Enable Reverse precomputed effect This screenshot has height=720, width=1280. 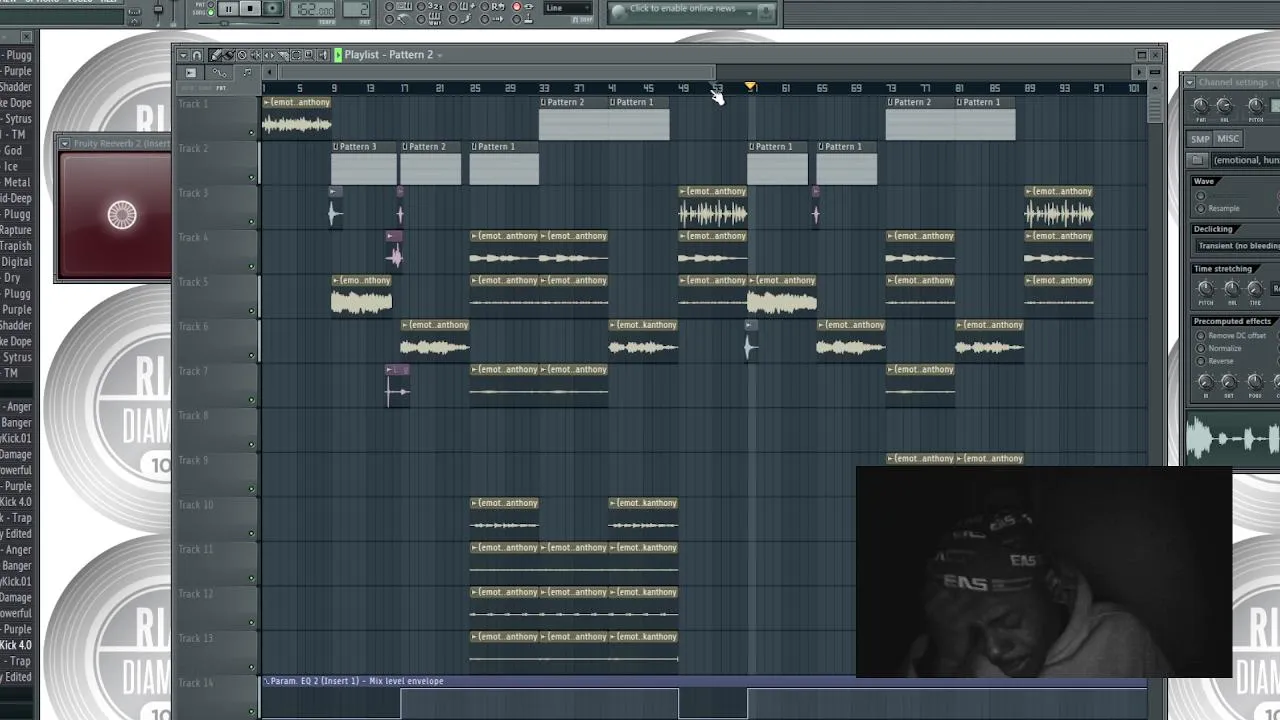(x=1201, y=361)
